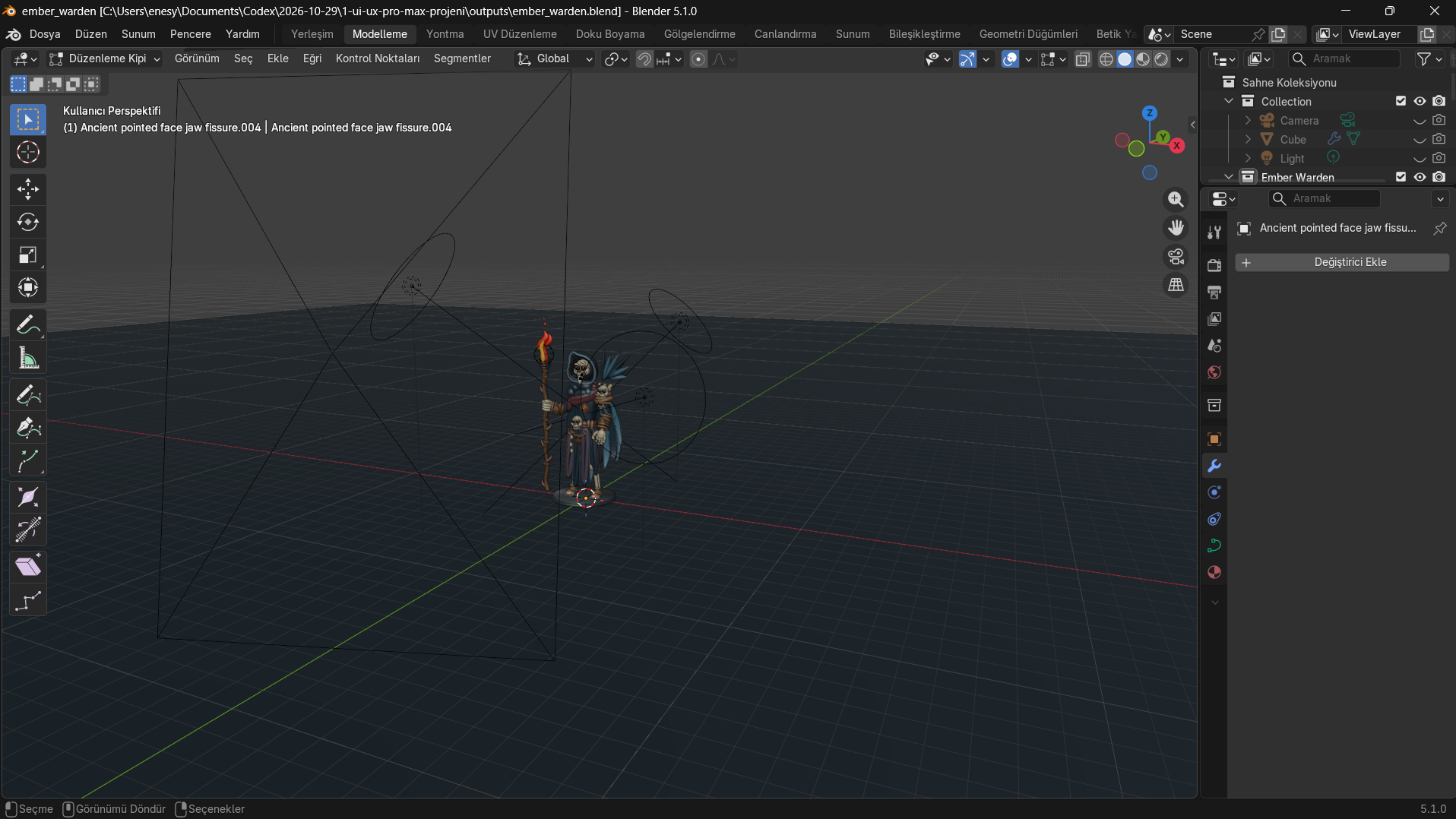
Task: Select the Extrude tool
Action: coord(28,460)
